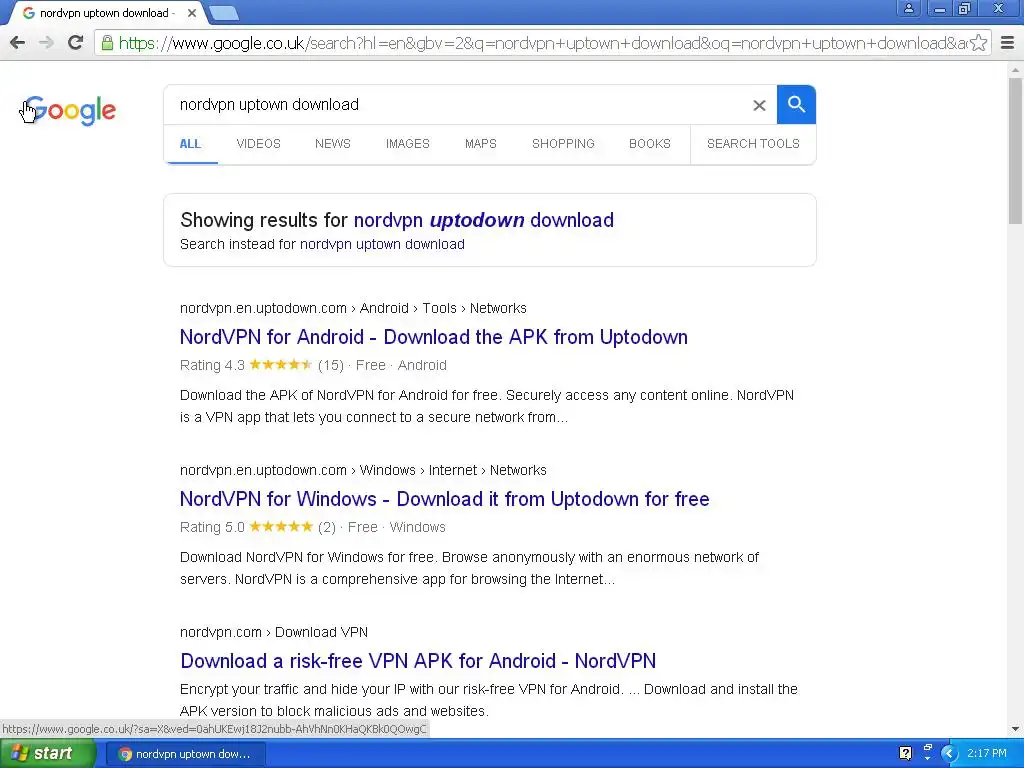
Task: Open 'NordVPN for Windows - Download it' result
Action: (x=445, y=499)
